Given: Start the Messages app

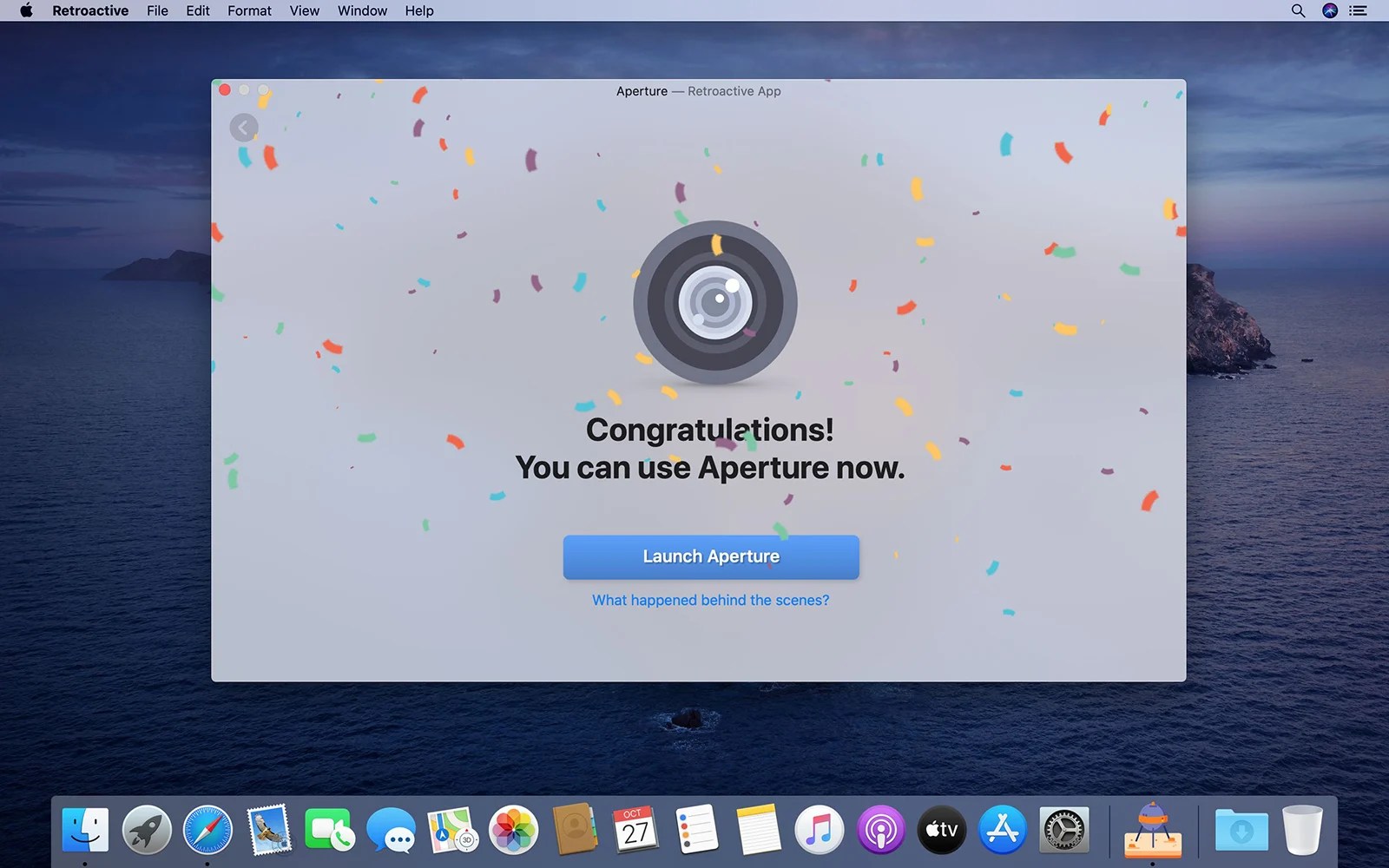Looking at the screenshot, I should click(391, 829).
